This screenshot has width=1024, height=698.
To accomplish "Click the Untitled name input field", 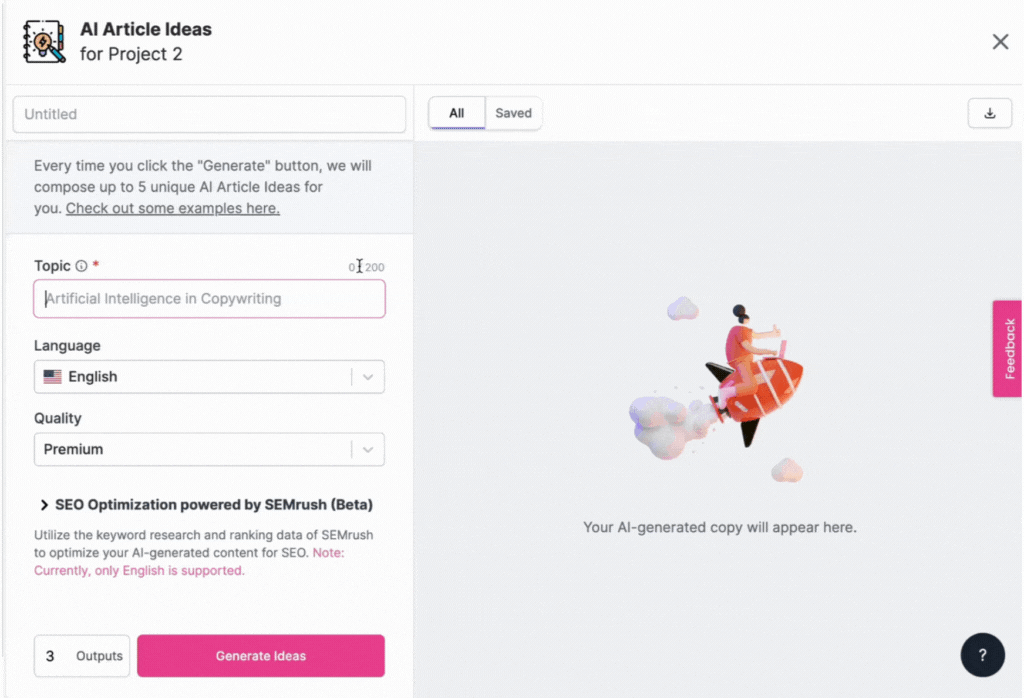I will pos(208,114).
